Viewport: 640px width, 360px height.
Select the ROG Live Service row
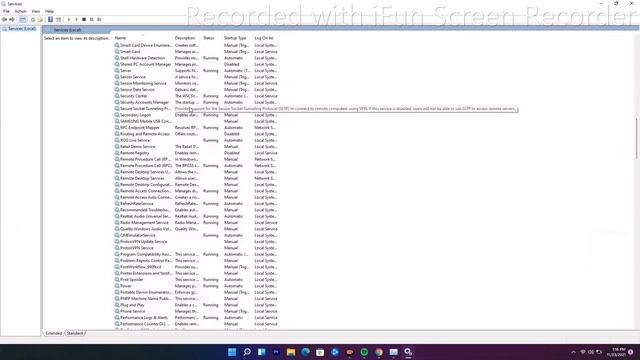[196, 140]
